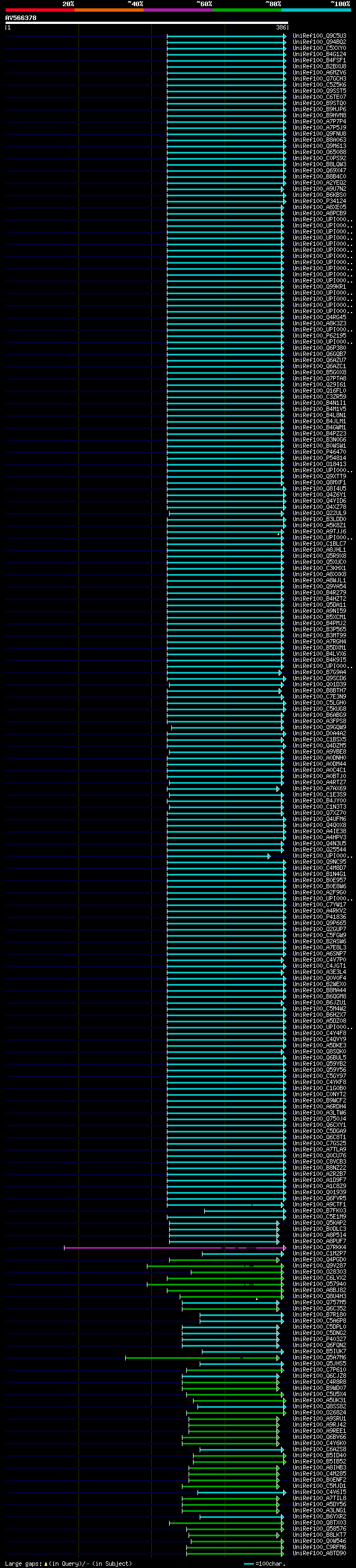Select the UniRef100_A9U7N2 label

tap(319, 189)
